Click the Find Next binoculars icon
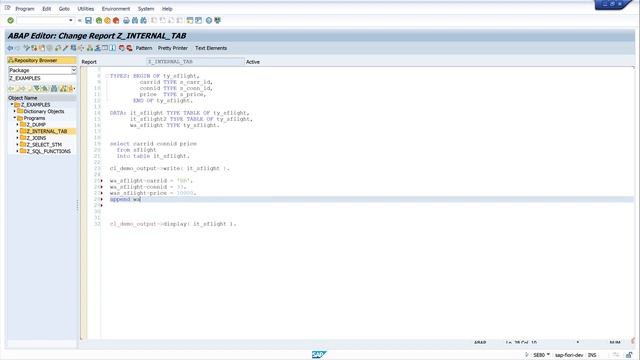Viewport: 640px width, 360px height. point(143,20)
